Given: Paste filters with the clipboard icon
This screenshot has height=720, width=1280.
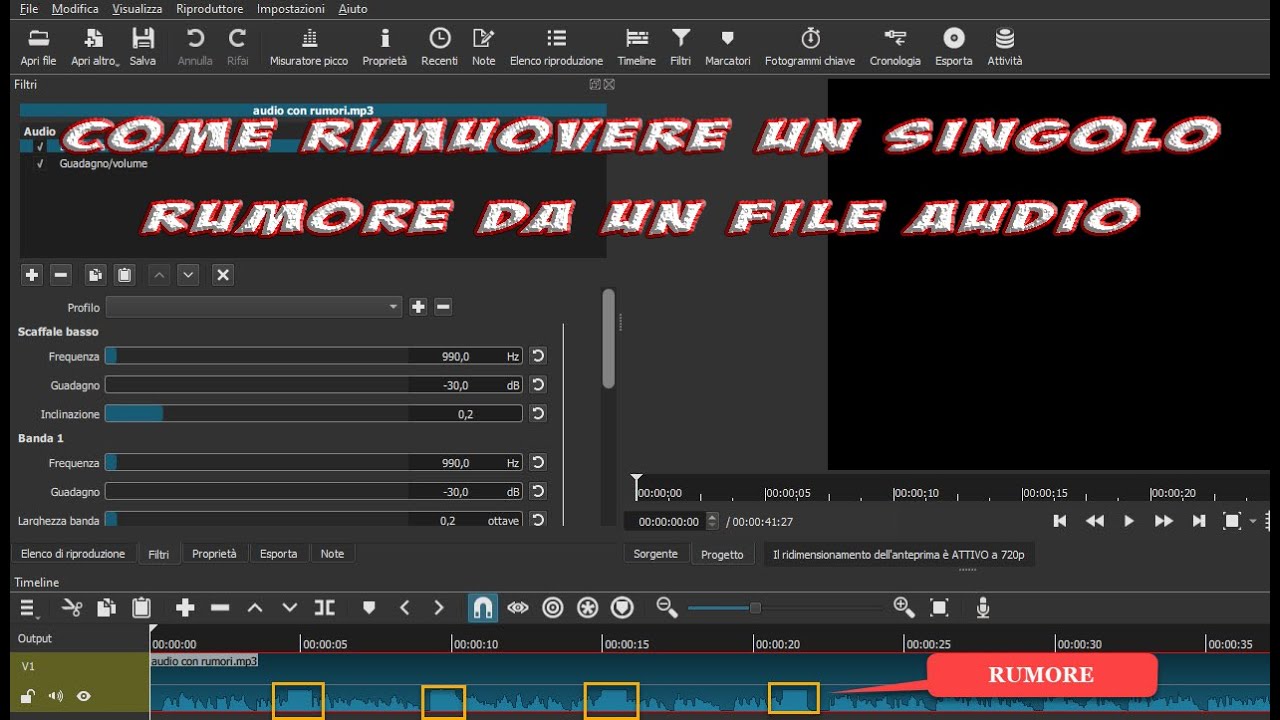Looking at the screenshot, I should (124, 275).
